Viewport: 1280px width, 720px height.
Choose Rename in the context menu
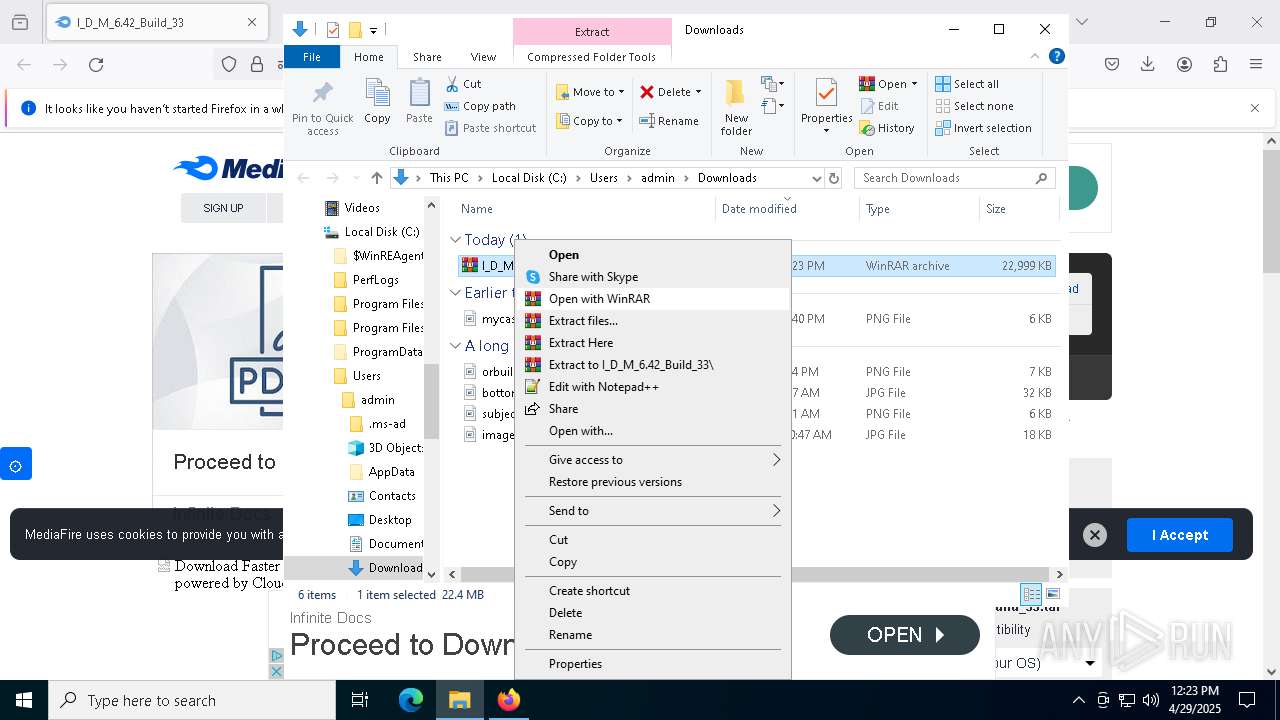pyautogui.click(x=653, y=635)
